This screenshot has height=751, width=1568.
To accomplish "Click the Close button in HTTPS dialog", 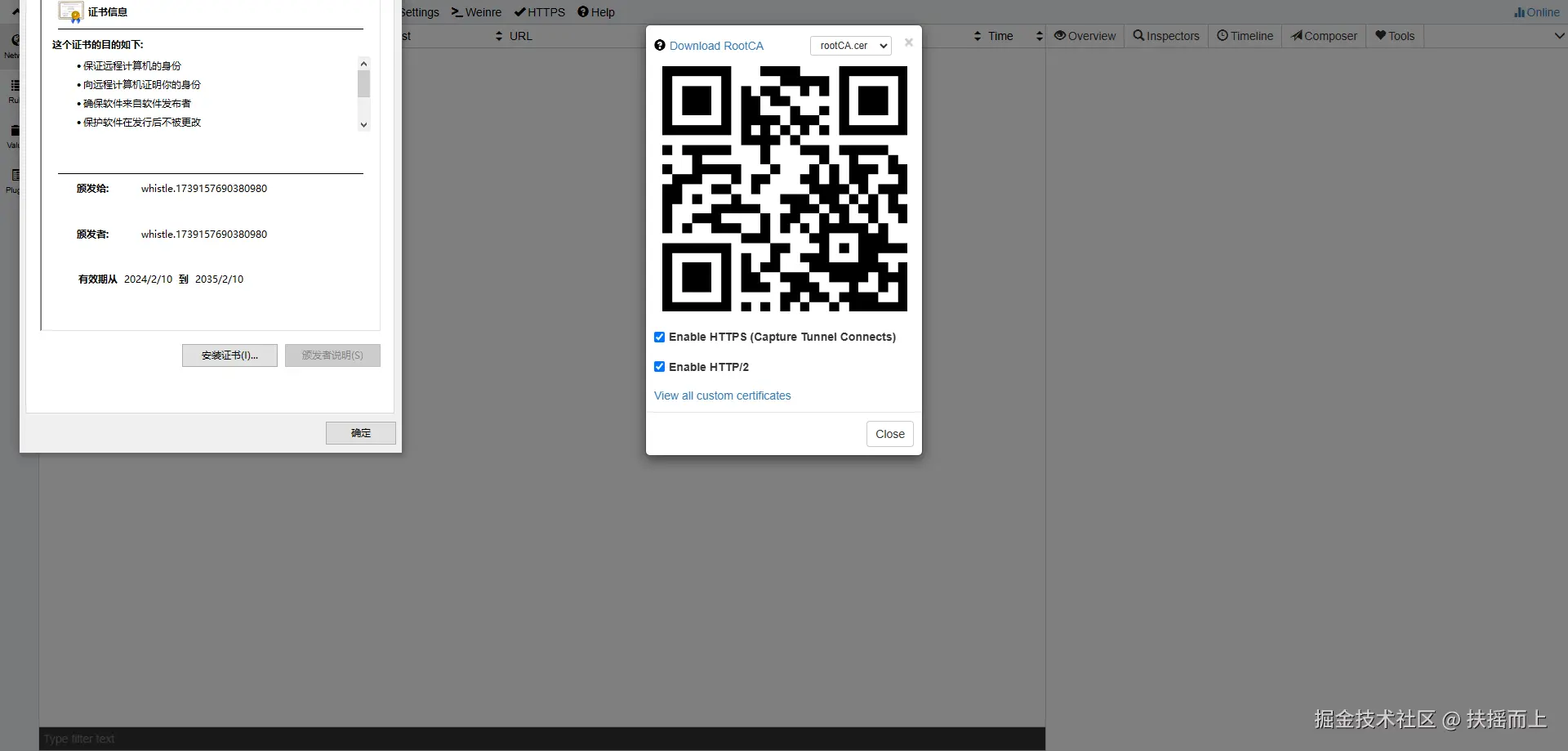I will (x=890, y=434).
